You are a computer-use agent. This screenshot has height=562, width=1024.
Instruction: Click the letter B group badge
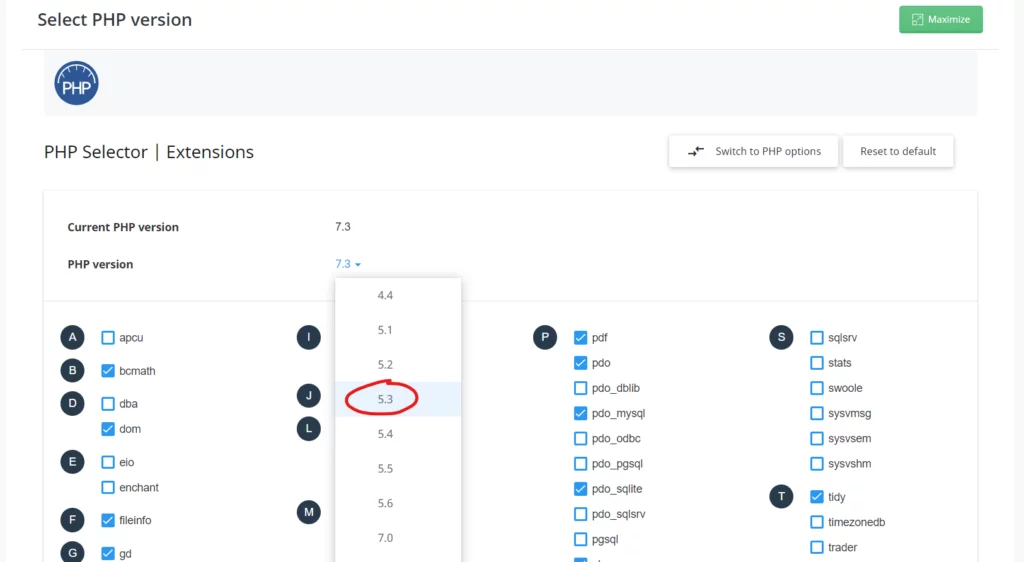(72, 371)
